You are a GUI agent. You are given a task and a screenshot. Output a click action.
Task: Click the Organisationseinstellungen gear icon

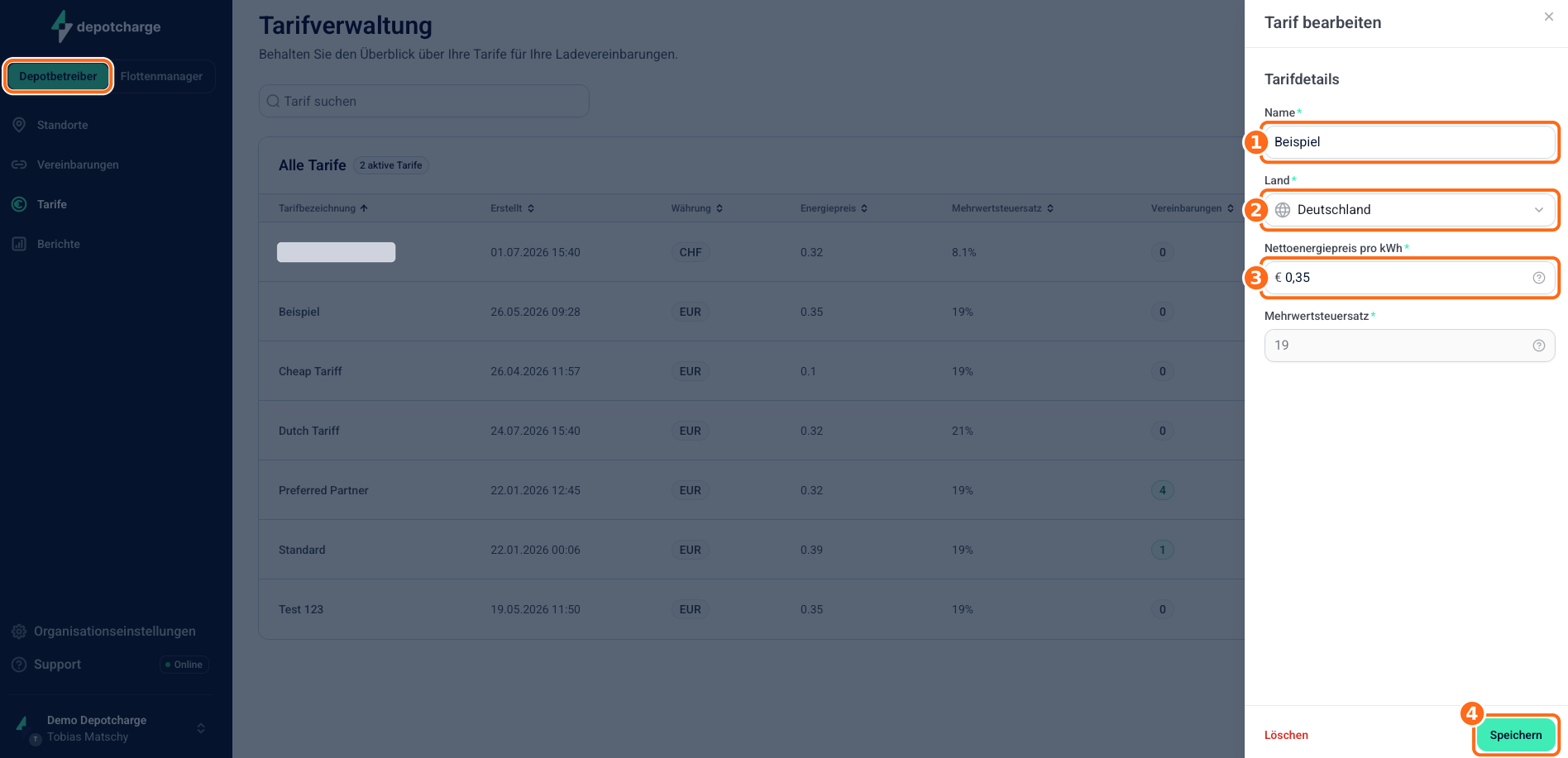pos(19,632)
